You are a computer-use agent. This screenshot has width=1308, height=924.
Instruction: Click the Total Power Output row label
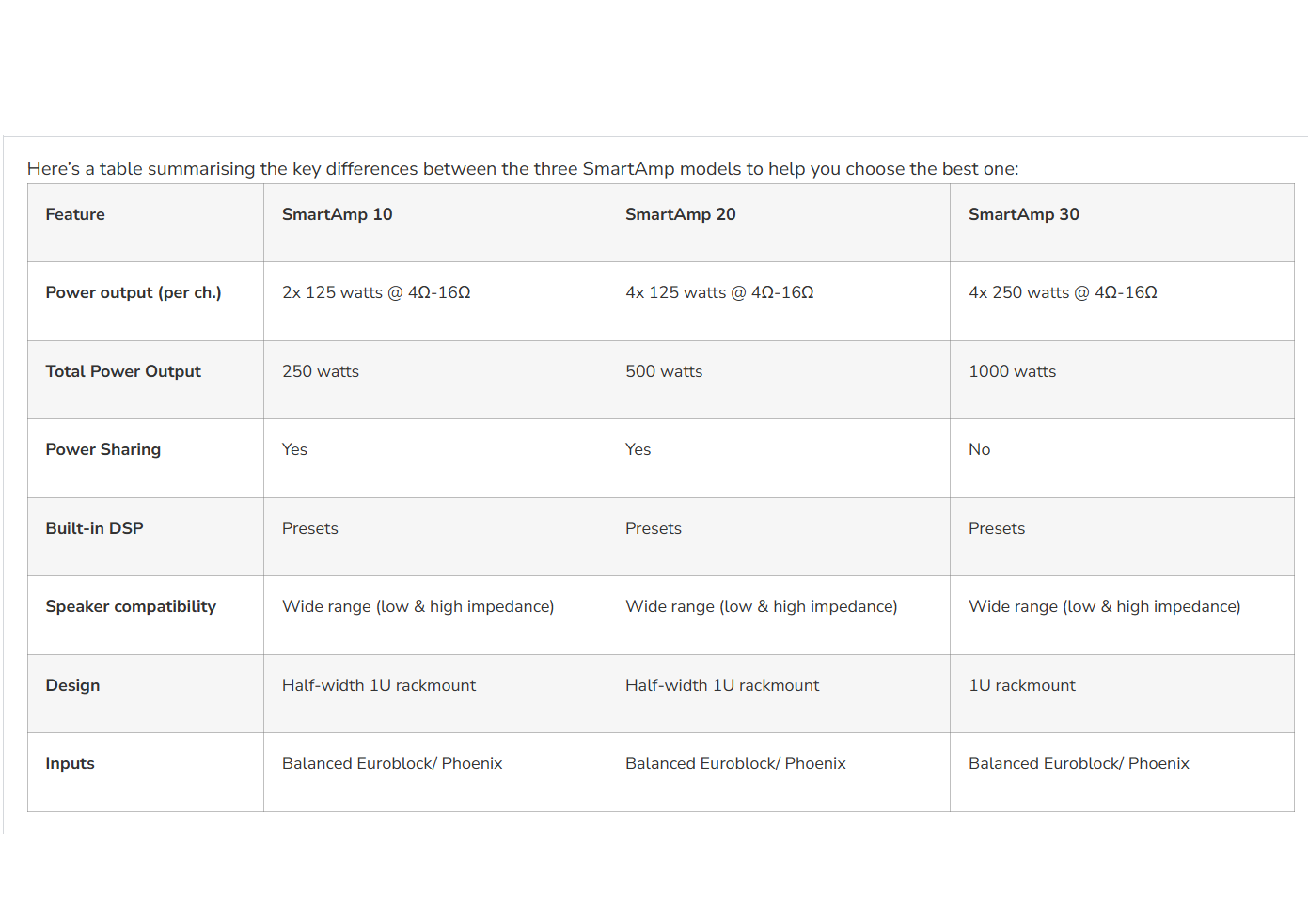coord(123,371)
